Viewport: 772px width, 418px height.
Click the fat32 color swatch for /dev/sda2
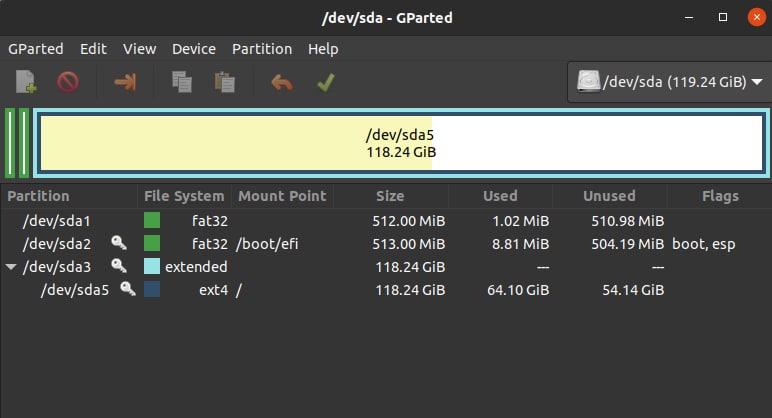tap(152, 243)
